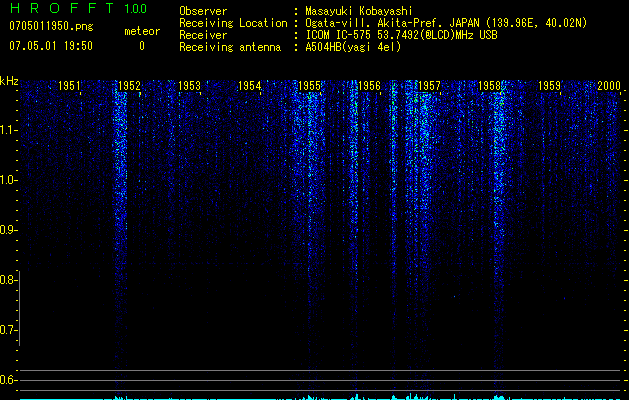
Task: Click the A504HB(yagi 4el) antenna text
Action: point(353,47)
